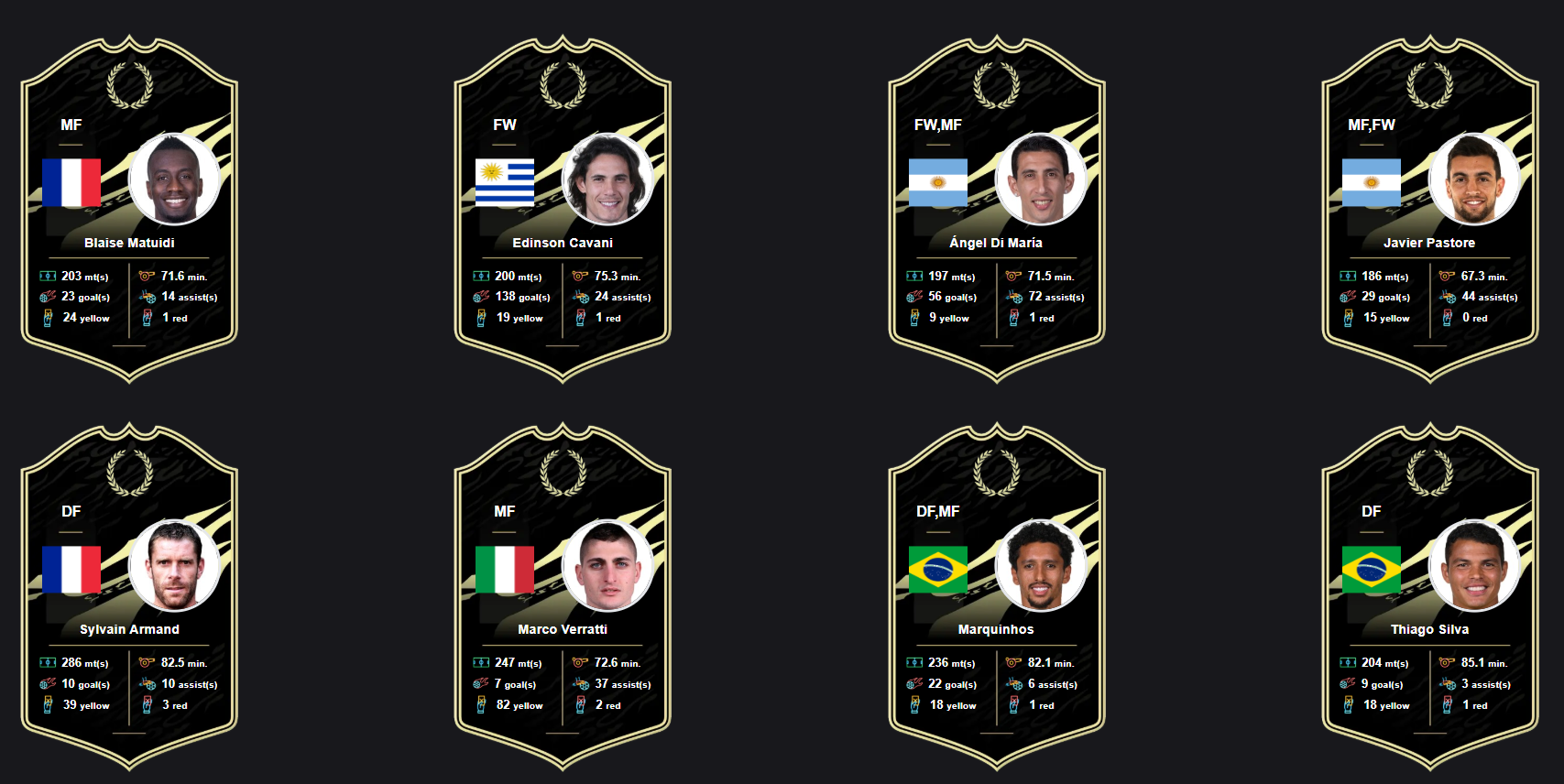Screen dimensions: 1564x784
Task: Click the Argentina flag on Di María's card
Action: click(938, 182)
